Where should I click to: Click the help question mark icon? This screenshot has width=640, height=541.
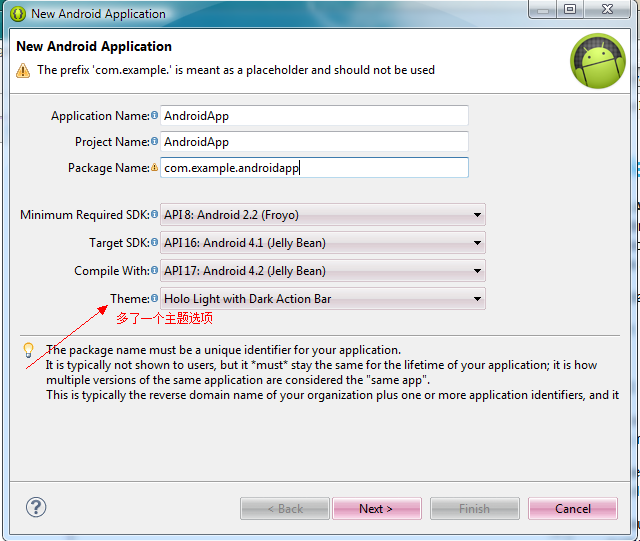tap(36, 508)
